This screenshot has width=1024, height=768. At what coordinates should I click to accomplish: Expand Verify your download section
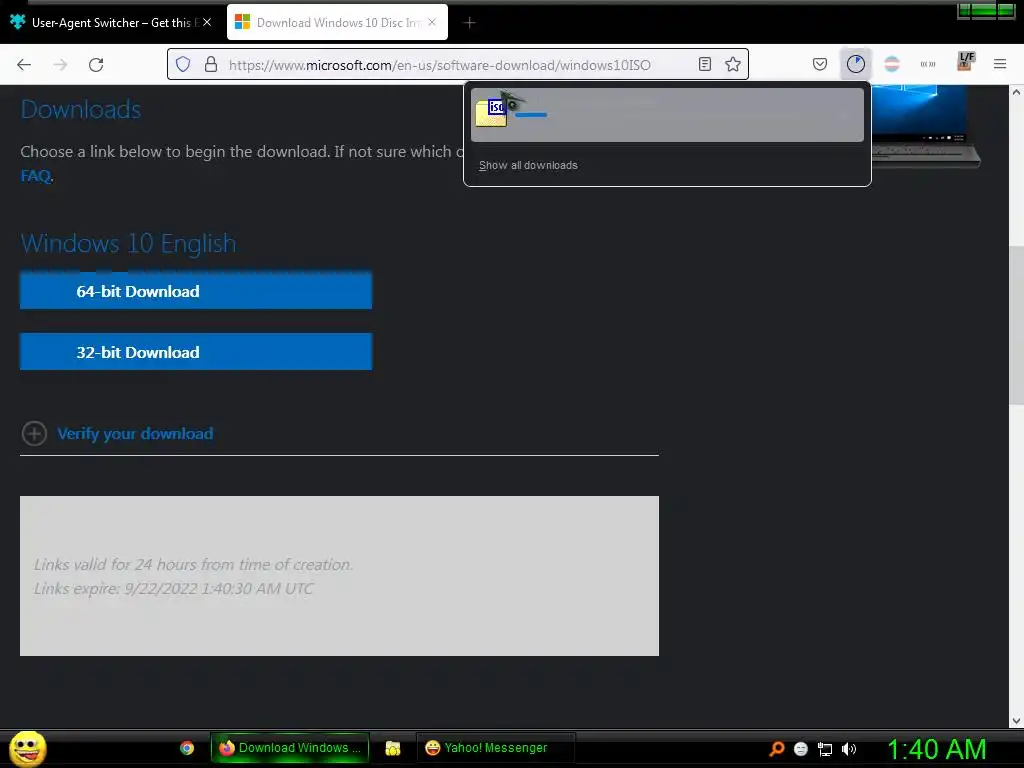(x=34, y=434)
